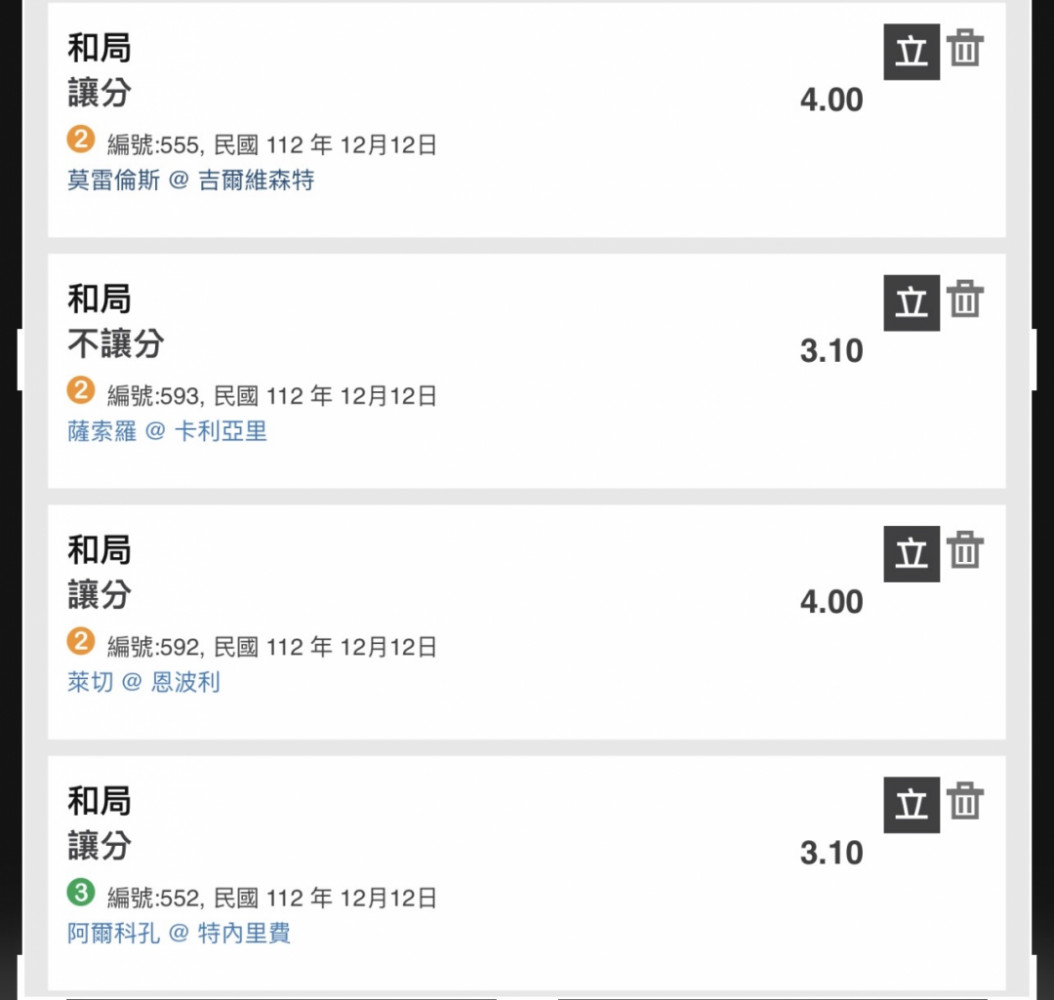This screenshot has width=1054, height=1000.
Task: Click orange badge beside 編號:592
Action: click(81, 641)
